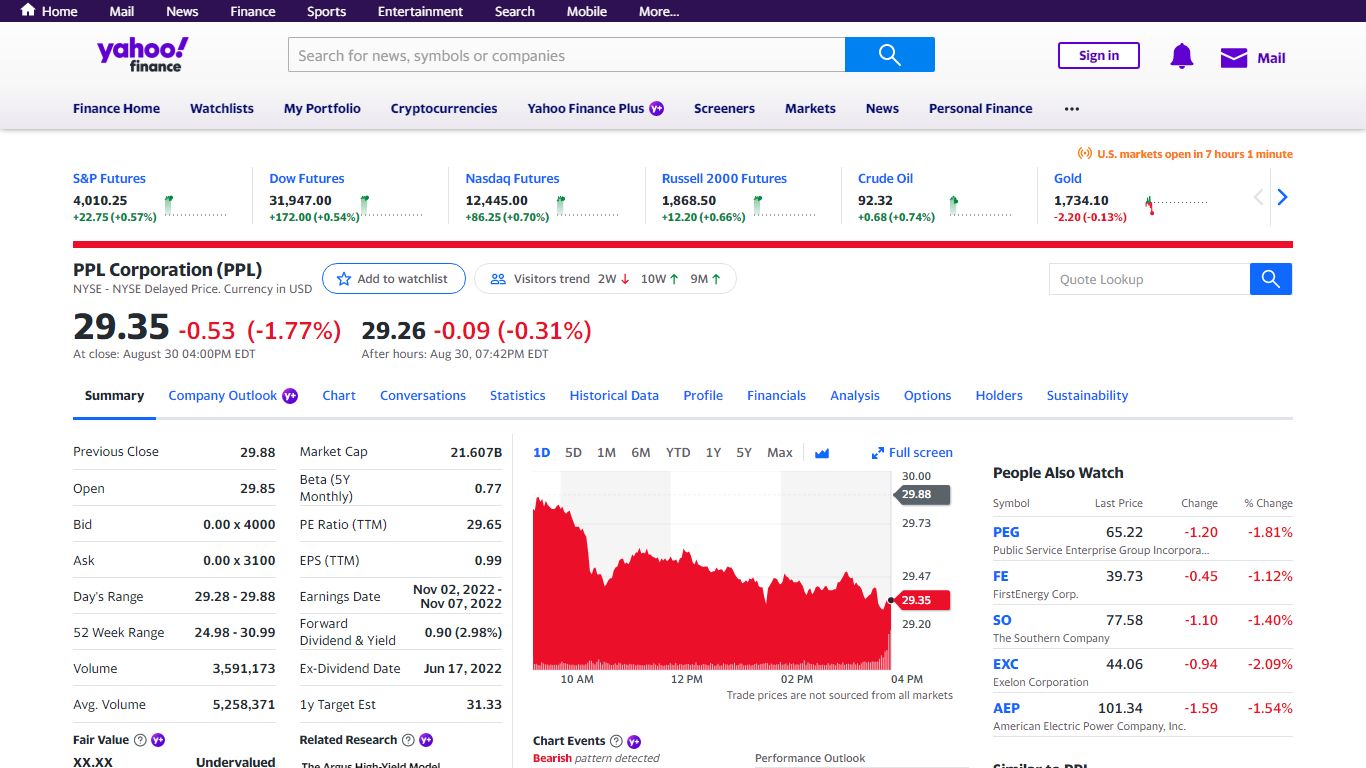Open the EXC symbol link
This screenshot has width=1366, height=768.
pyautogui.click(x=1006, y=664)
